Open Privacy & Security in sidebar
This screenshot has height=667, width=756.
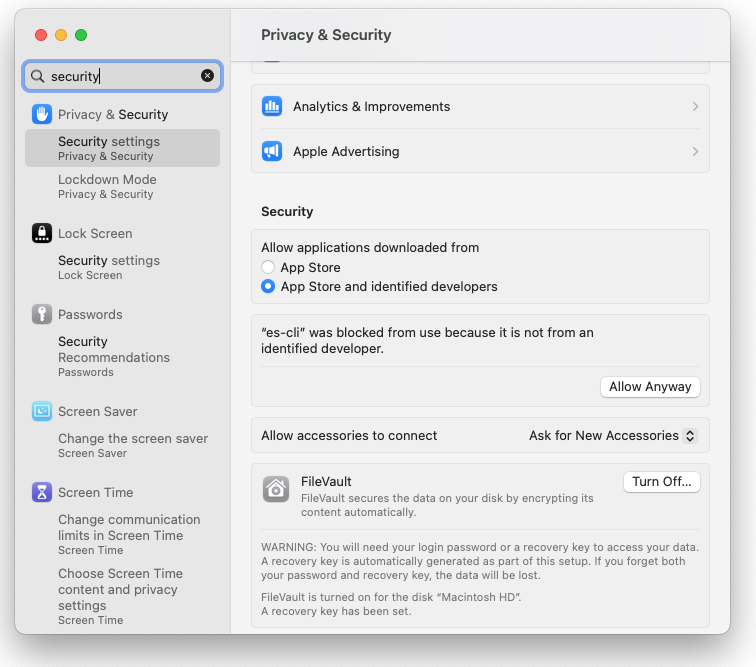coord(122,114)
